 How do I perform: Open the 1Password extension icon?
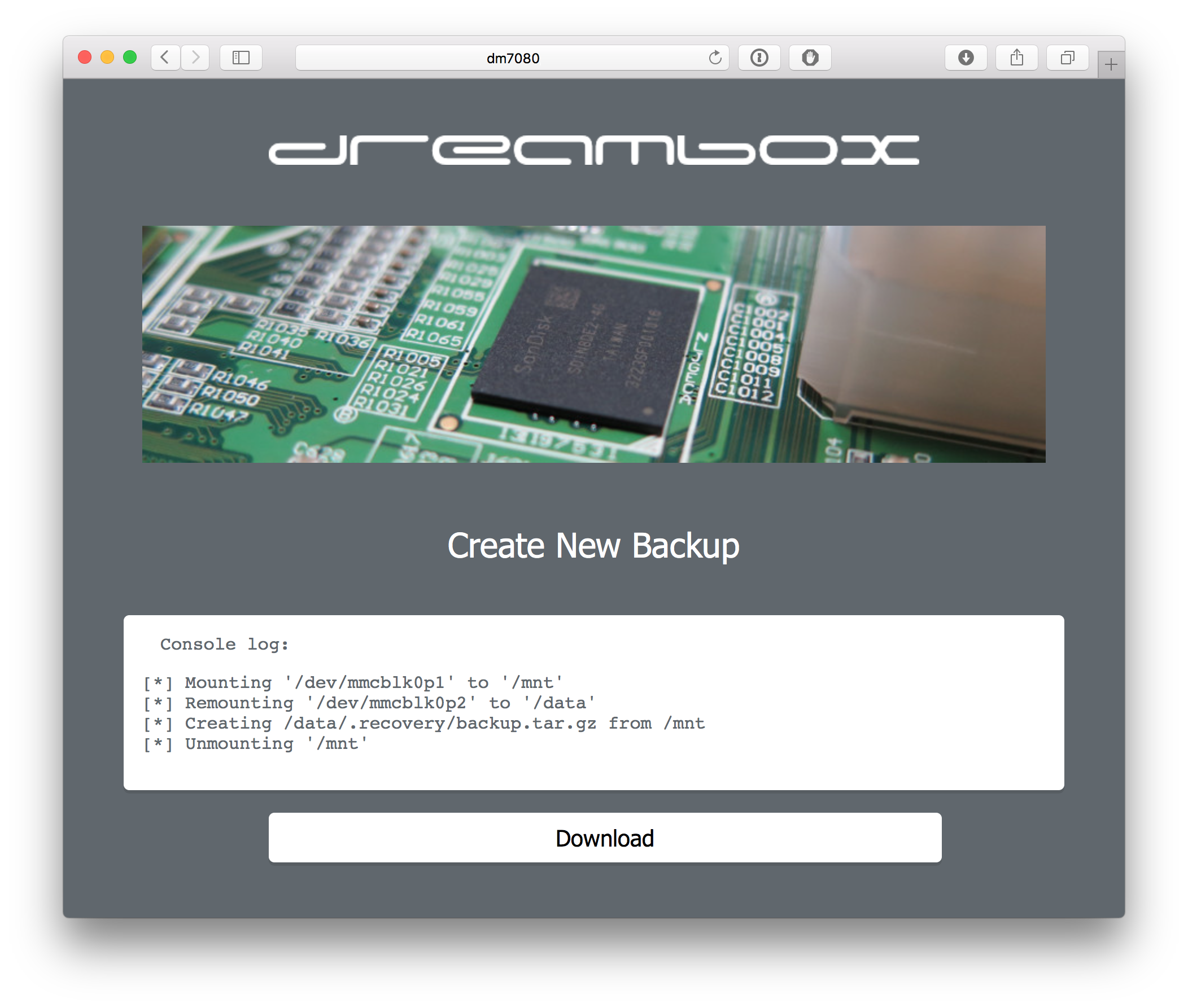click(x=759, y=58)
